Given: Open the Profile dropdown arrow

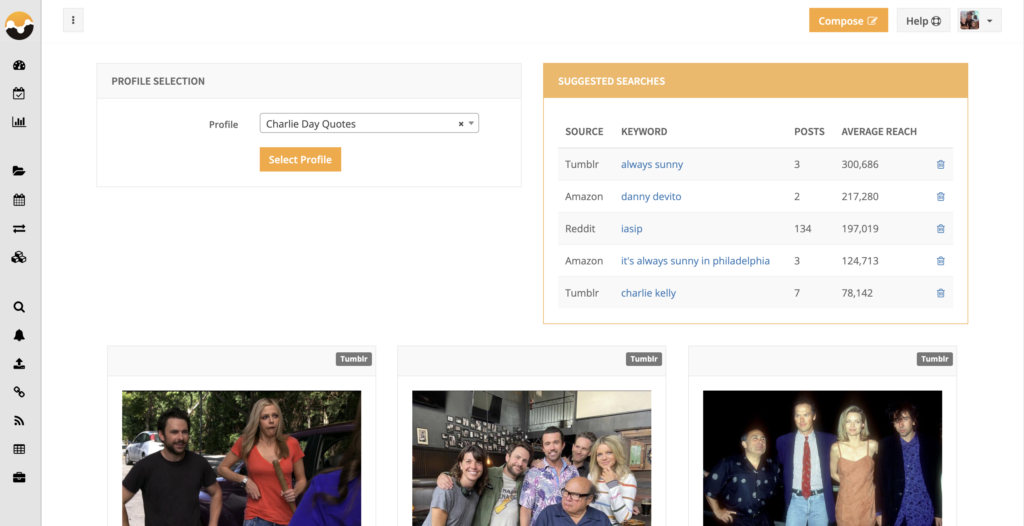Looking at the screenshot, I should [x=472, y=123].
